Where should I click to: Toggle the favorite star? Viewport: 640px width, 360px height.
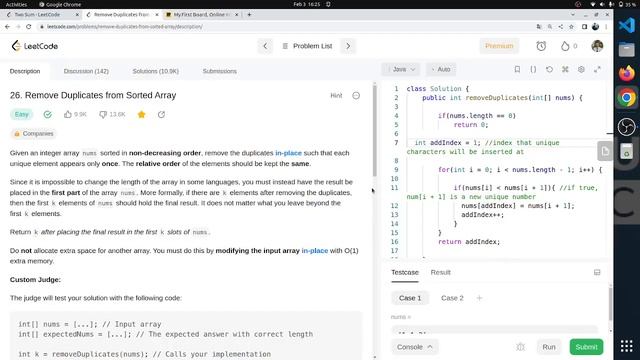point(142,114)
